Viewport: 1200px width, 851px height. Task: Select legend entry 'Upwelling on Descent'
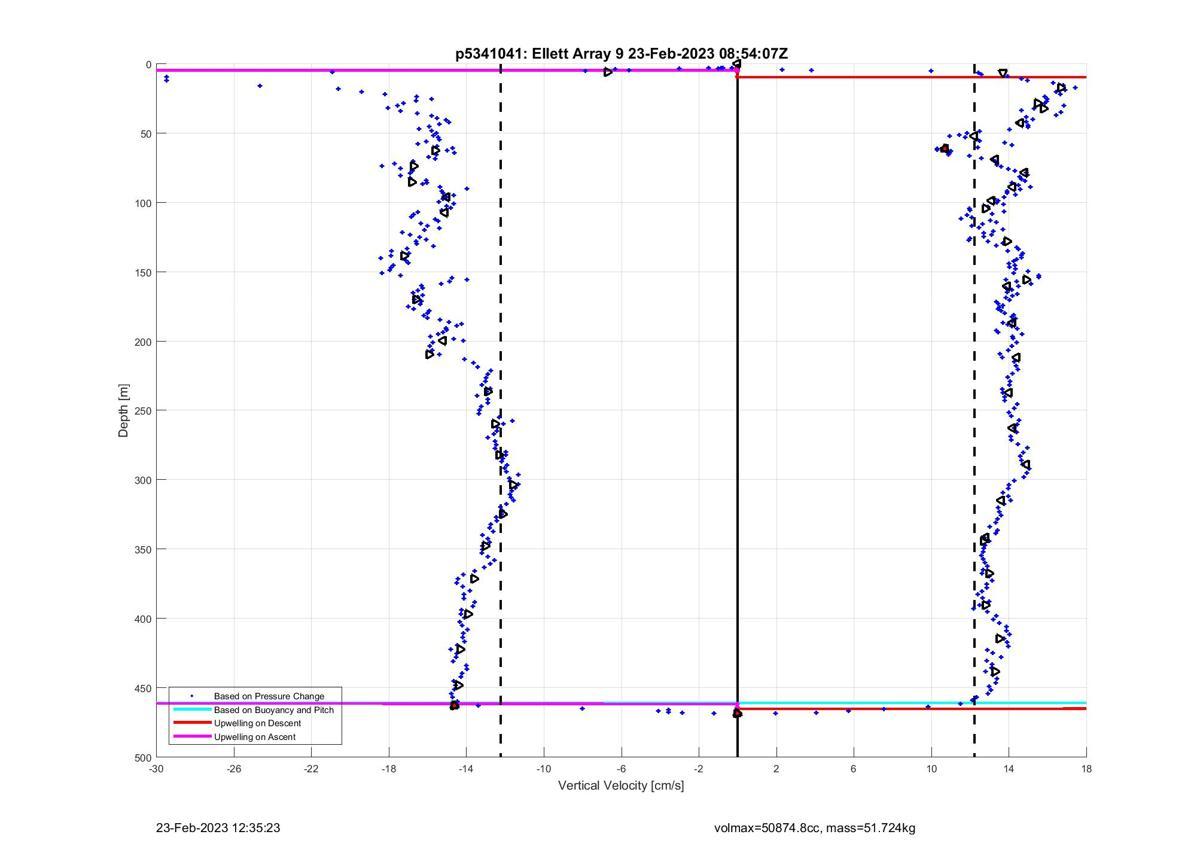pyautogui.click(x=257, y=723)
